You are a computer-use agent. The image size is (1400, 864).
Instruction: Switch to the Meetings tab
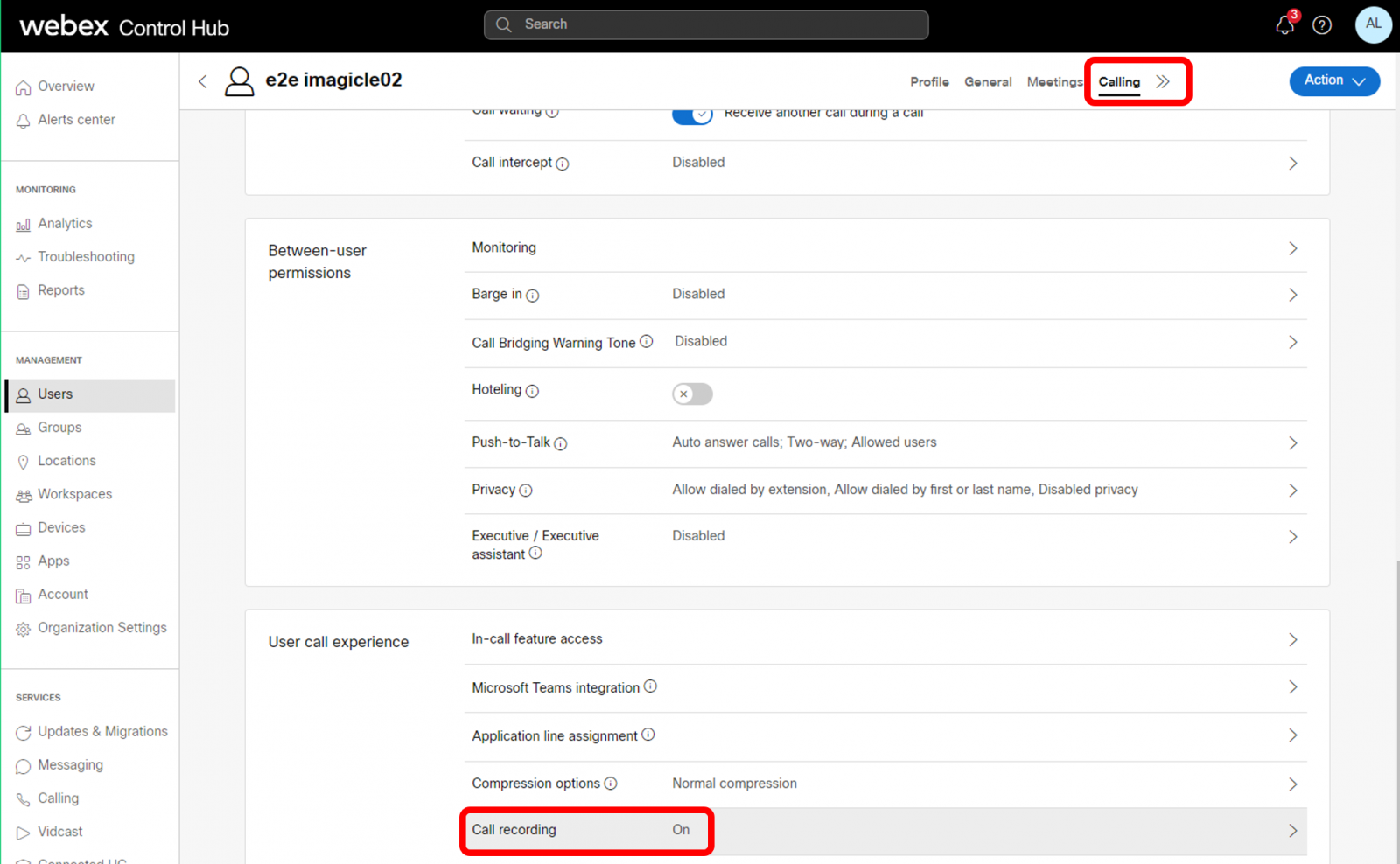[1054, 81]
